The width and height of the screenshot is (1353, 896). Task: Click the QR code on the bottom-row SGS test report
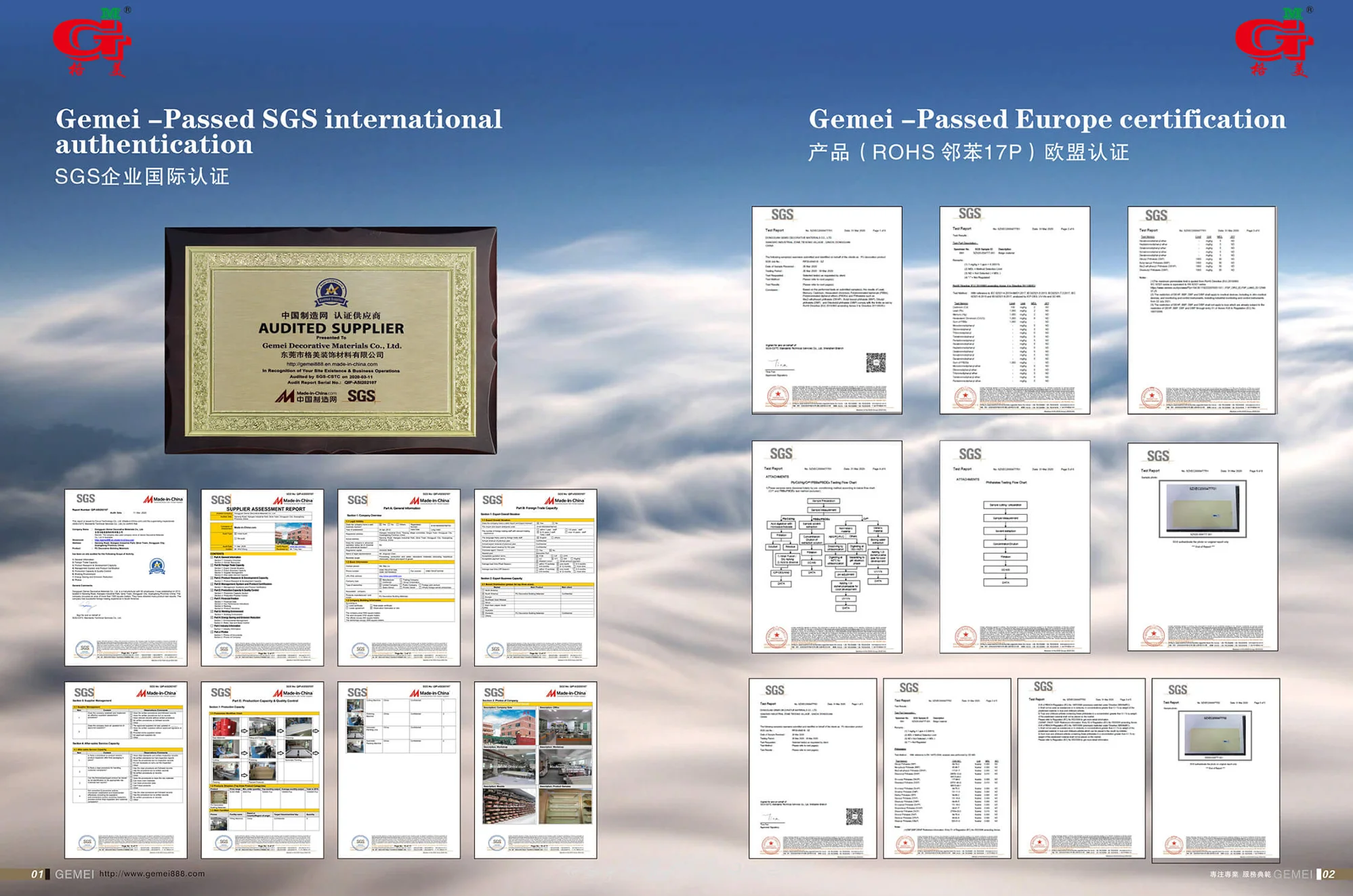[x=854, y=817]
